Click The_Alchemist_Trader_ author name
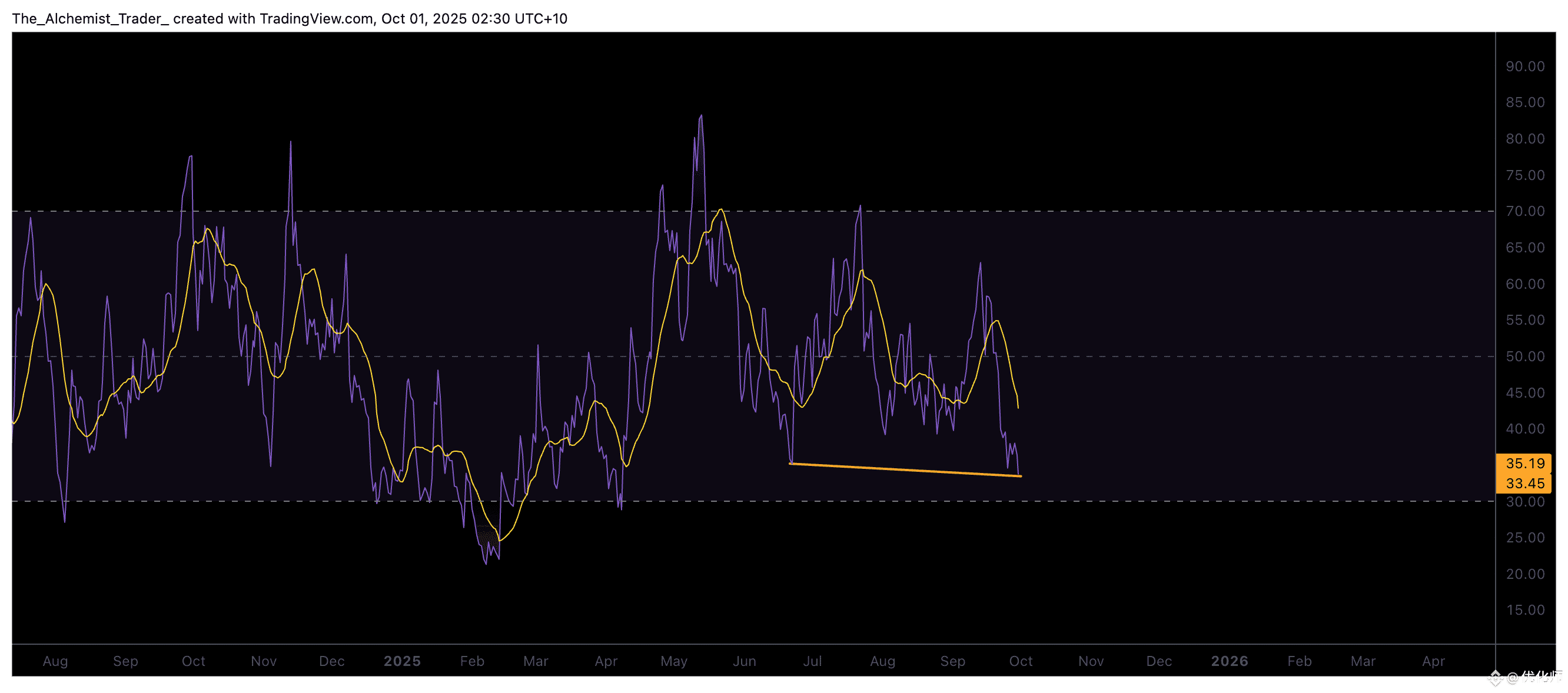The width and height of the screenshot is (1568, 693). coord(90,19)
